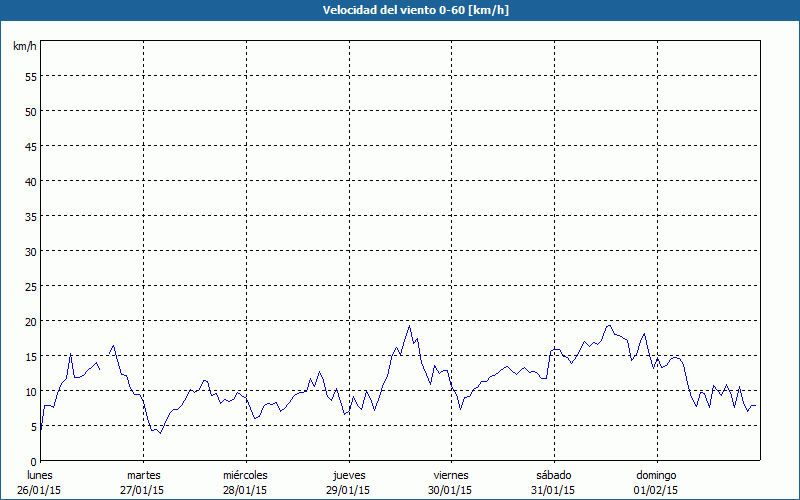
Task: Click the "viernes" day label
Action: (450, 475)
